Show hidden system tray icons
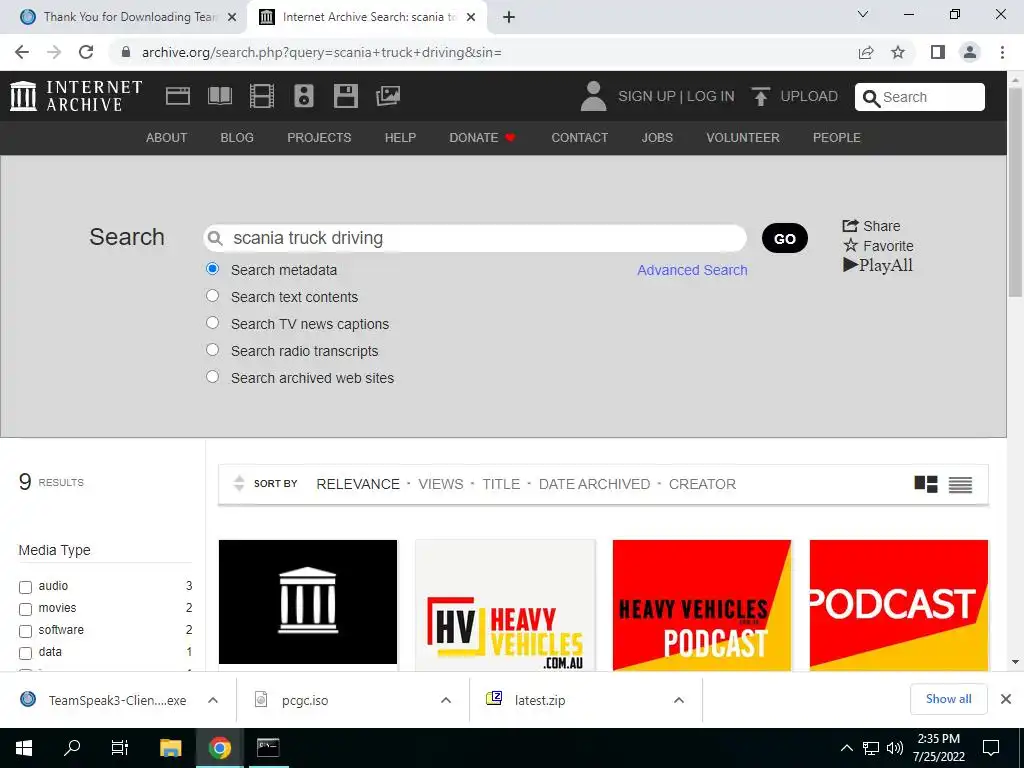 846,748
